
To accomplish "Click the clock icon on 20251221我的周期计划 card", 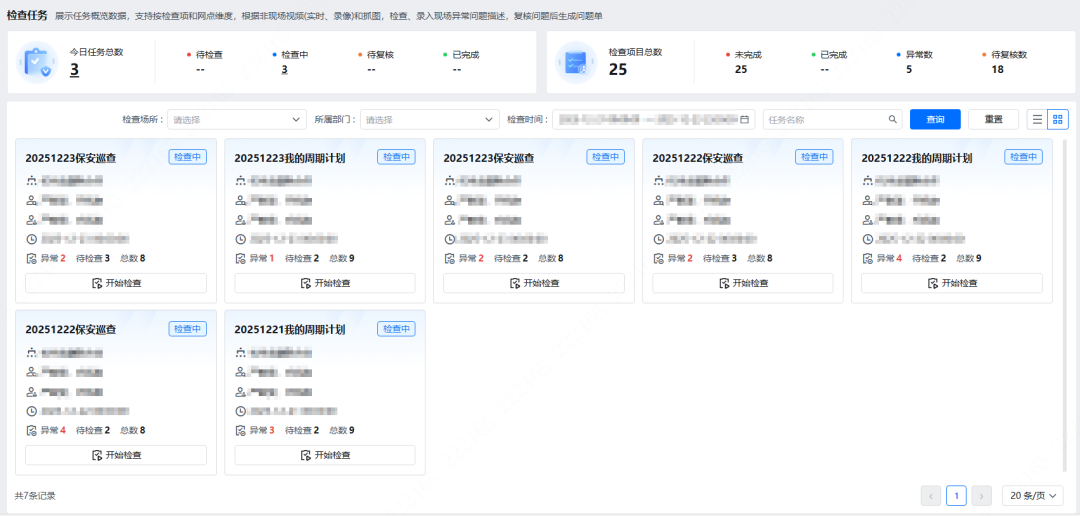I will pyautogui.click(x=240, y=411).
